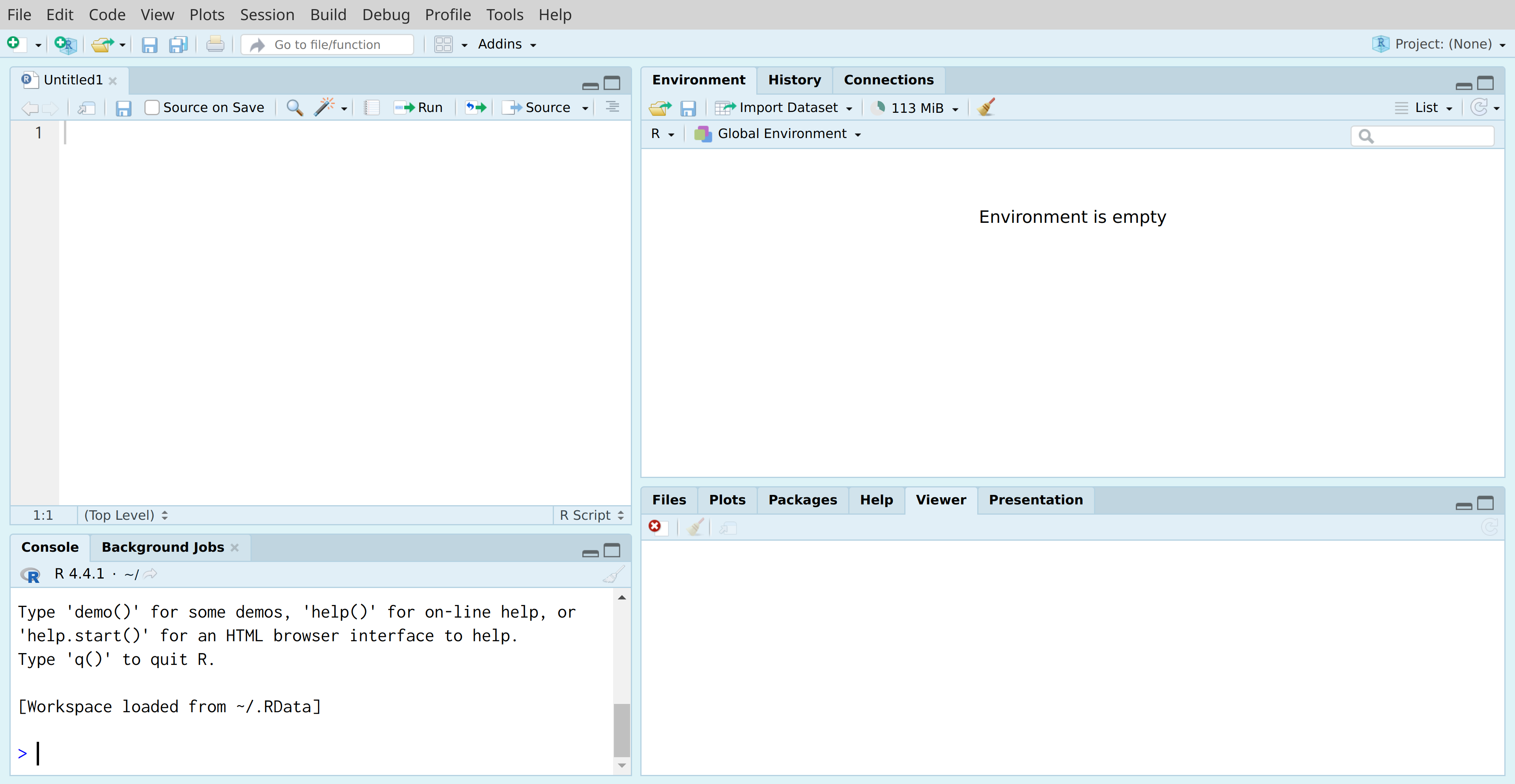Click console scrollbar down arrow
The width and height of the screenshot is (1515, 784).
[x=622, y=765]
